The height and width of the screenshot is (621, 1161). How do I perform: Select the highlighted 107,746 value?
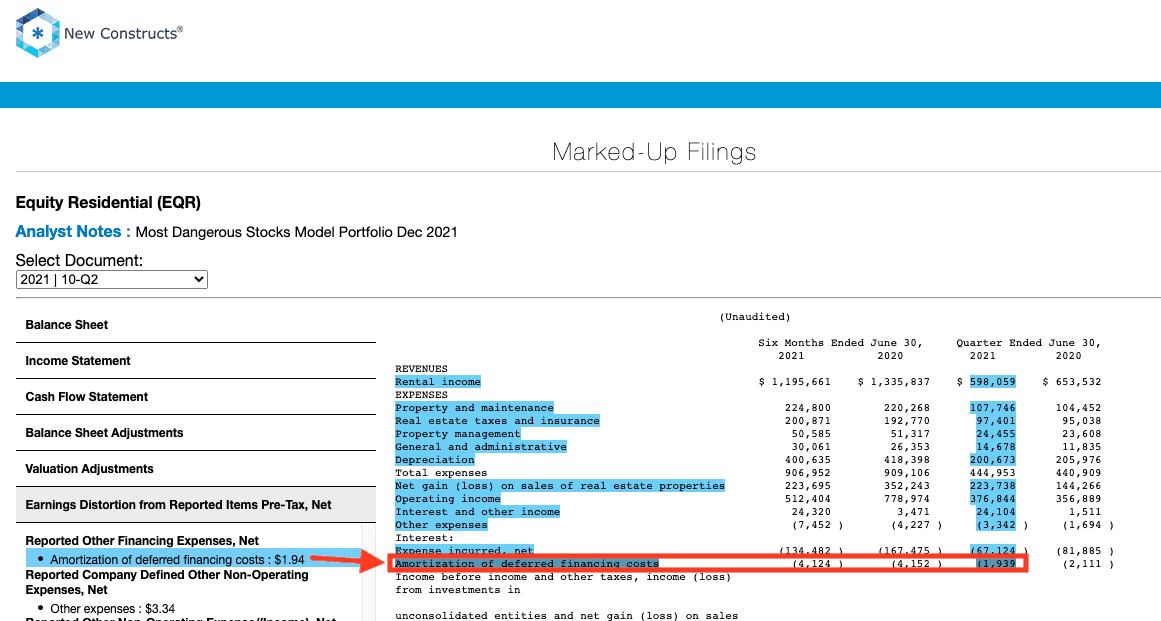coord(993,408)
